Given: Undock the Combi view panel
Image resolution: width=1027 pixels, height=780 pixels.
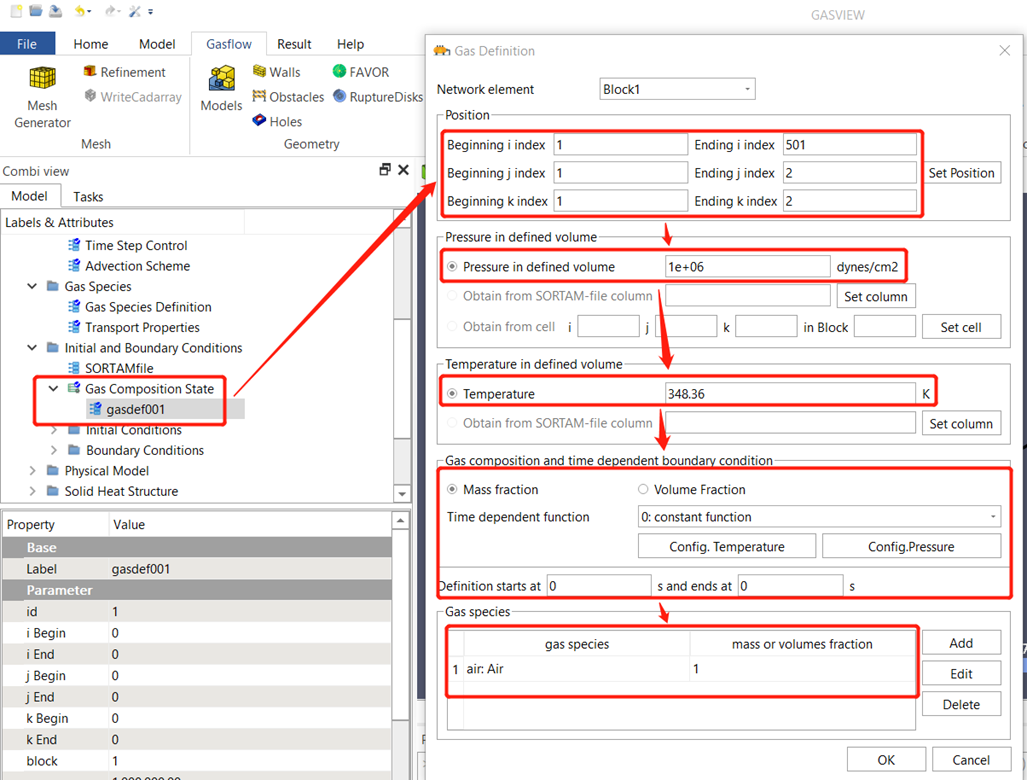Looking at the screenshot, I should click(x=385, y=170).
